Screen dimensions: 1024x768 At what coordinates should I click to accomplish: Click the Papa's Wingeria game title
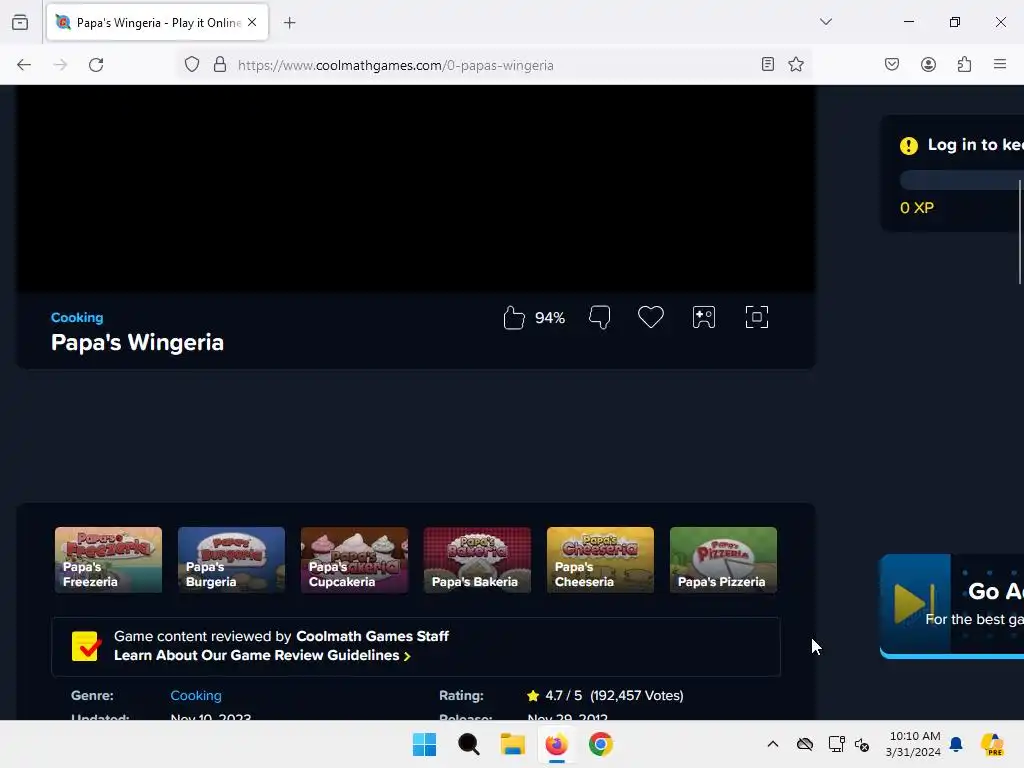137,342
